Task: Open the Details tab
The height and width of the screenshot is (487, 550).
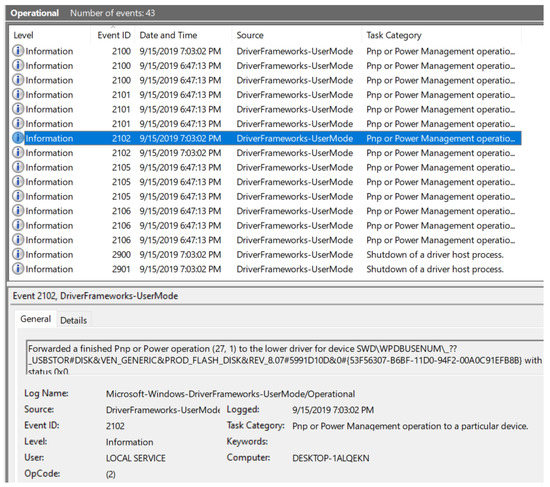Action: [x=74, y=320]
